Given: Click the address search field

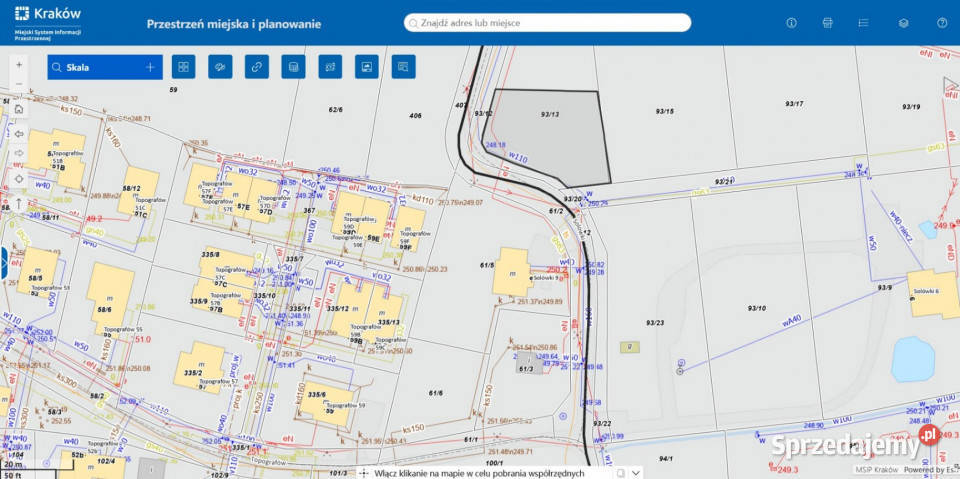Looking at the screenshot, I should pos(547,23).
